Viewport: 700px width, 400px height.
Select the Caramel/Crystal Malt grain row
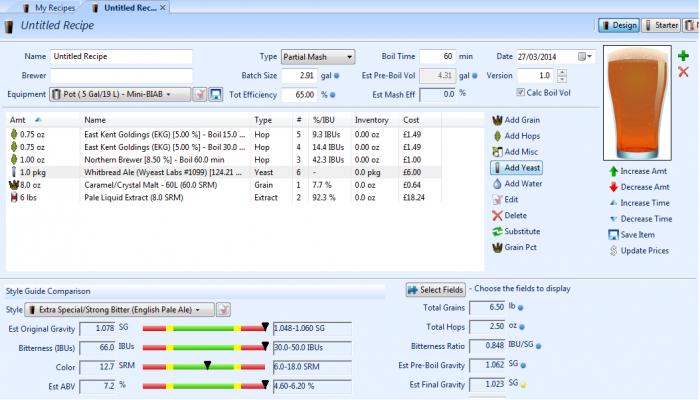pos(225,185)
